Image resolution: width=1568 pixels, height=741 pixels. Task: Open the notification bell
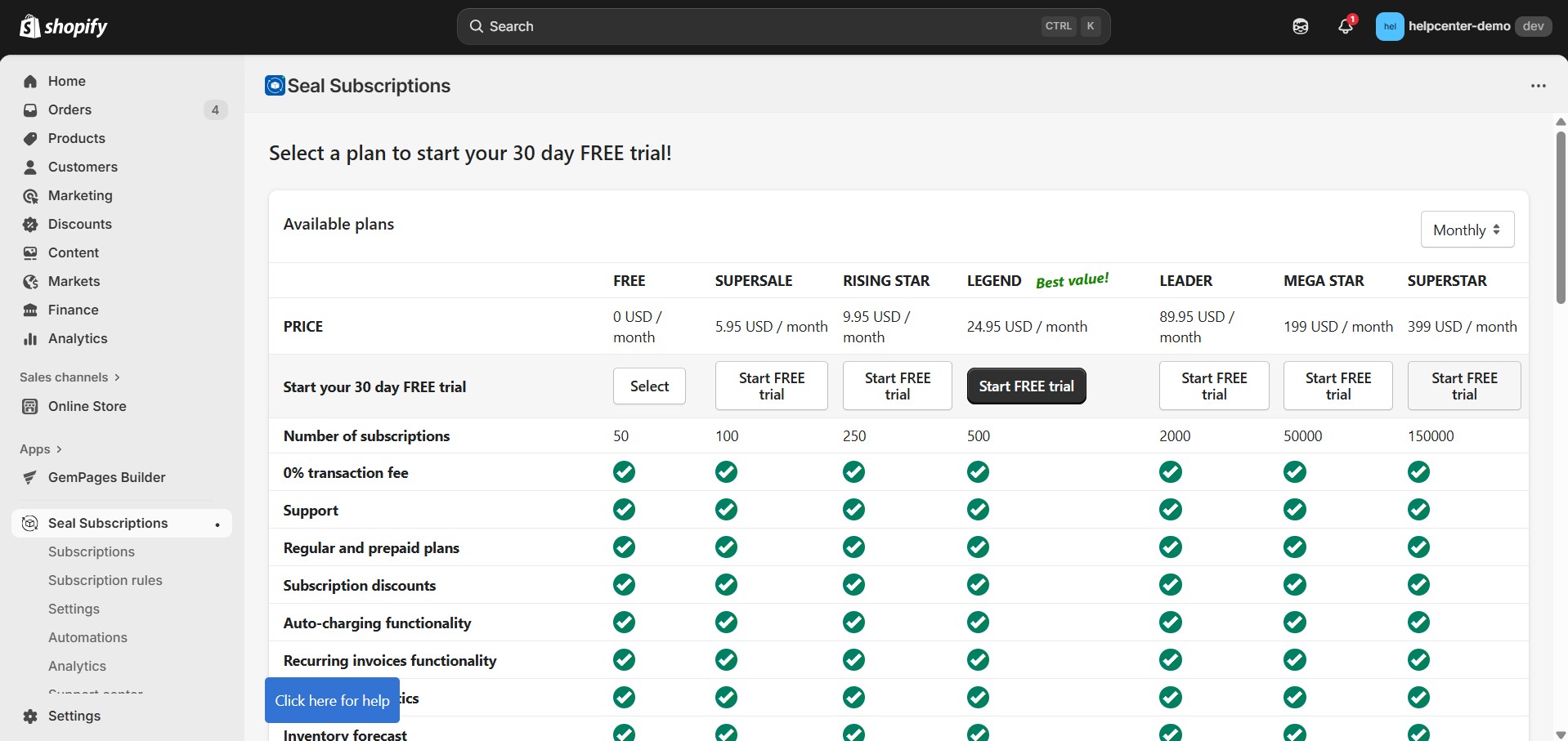coord(1345,25)
